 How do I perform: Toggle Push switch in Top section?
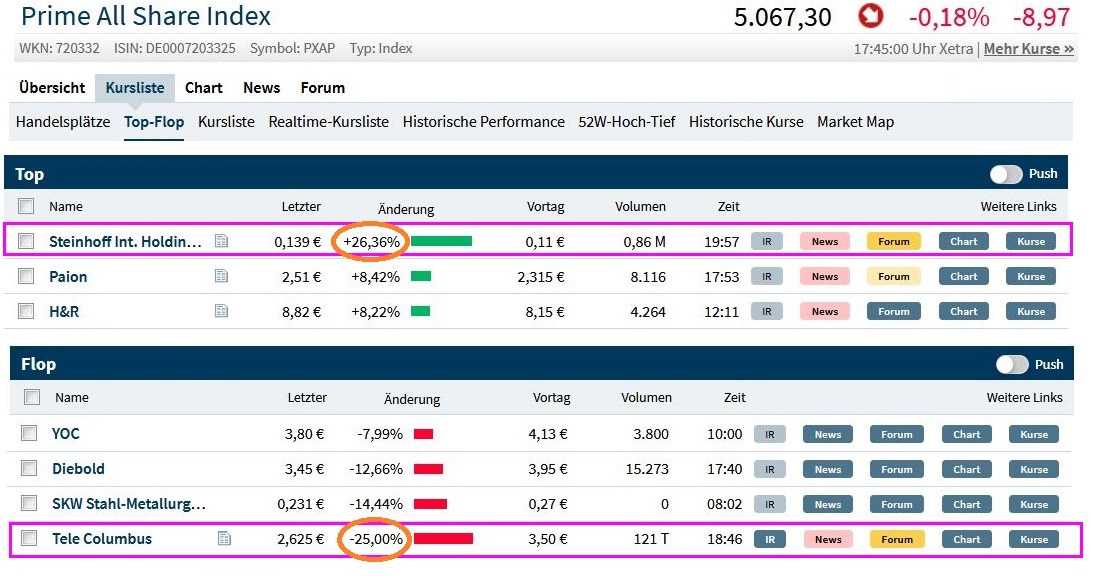pyautogui.click(x=1006, y=174)
